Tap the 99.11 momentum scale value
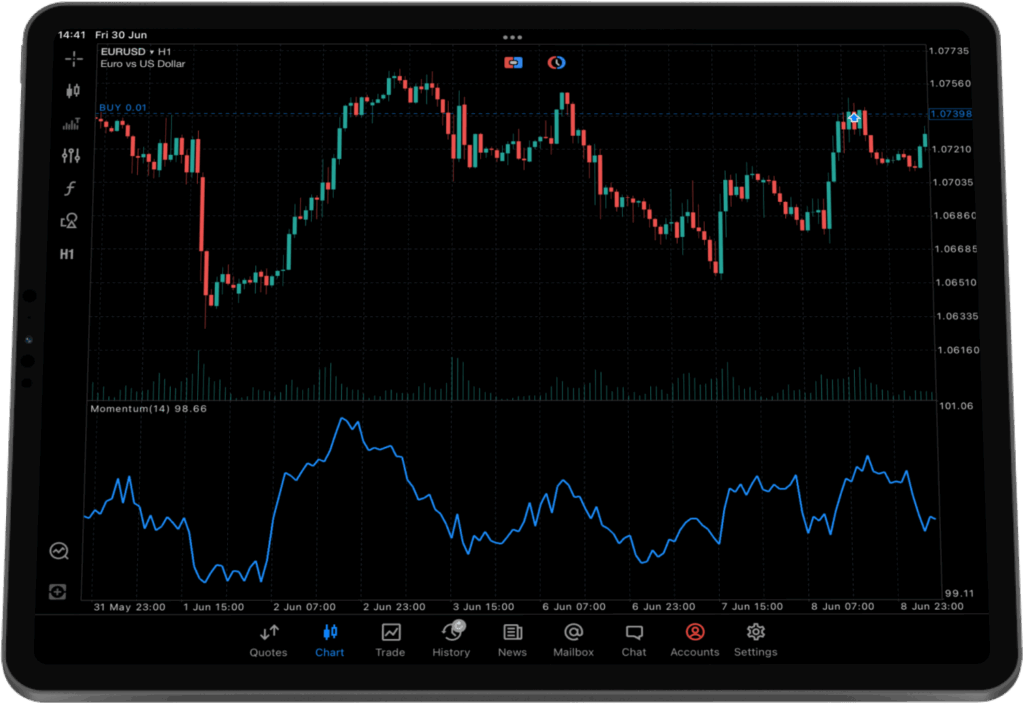This screenshot has height=704, width=1024. tap(959, 594)
